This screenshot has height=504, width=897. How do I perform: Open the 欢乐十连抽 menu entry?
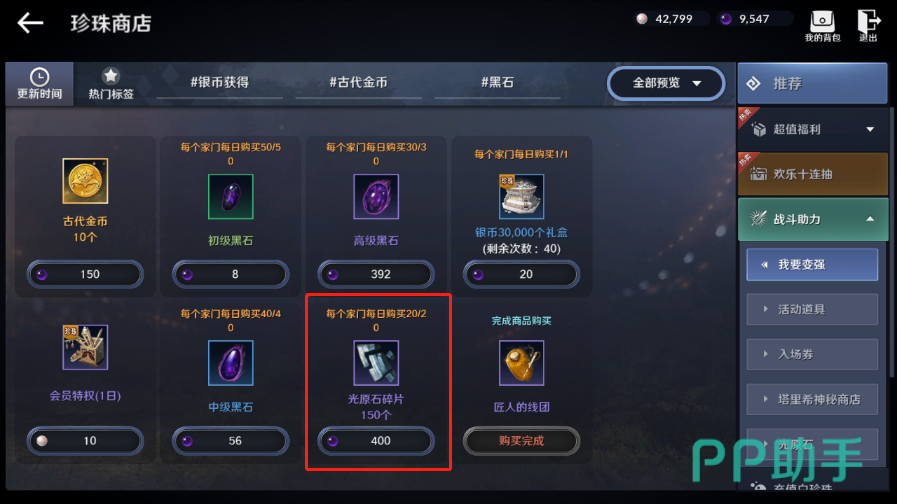pyautogui.click(x=812, y=174)
